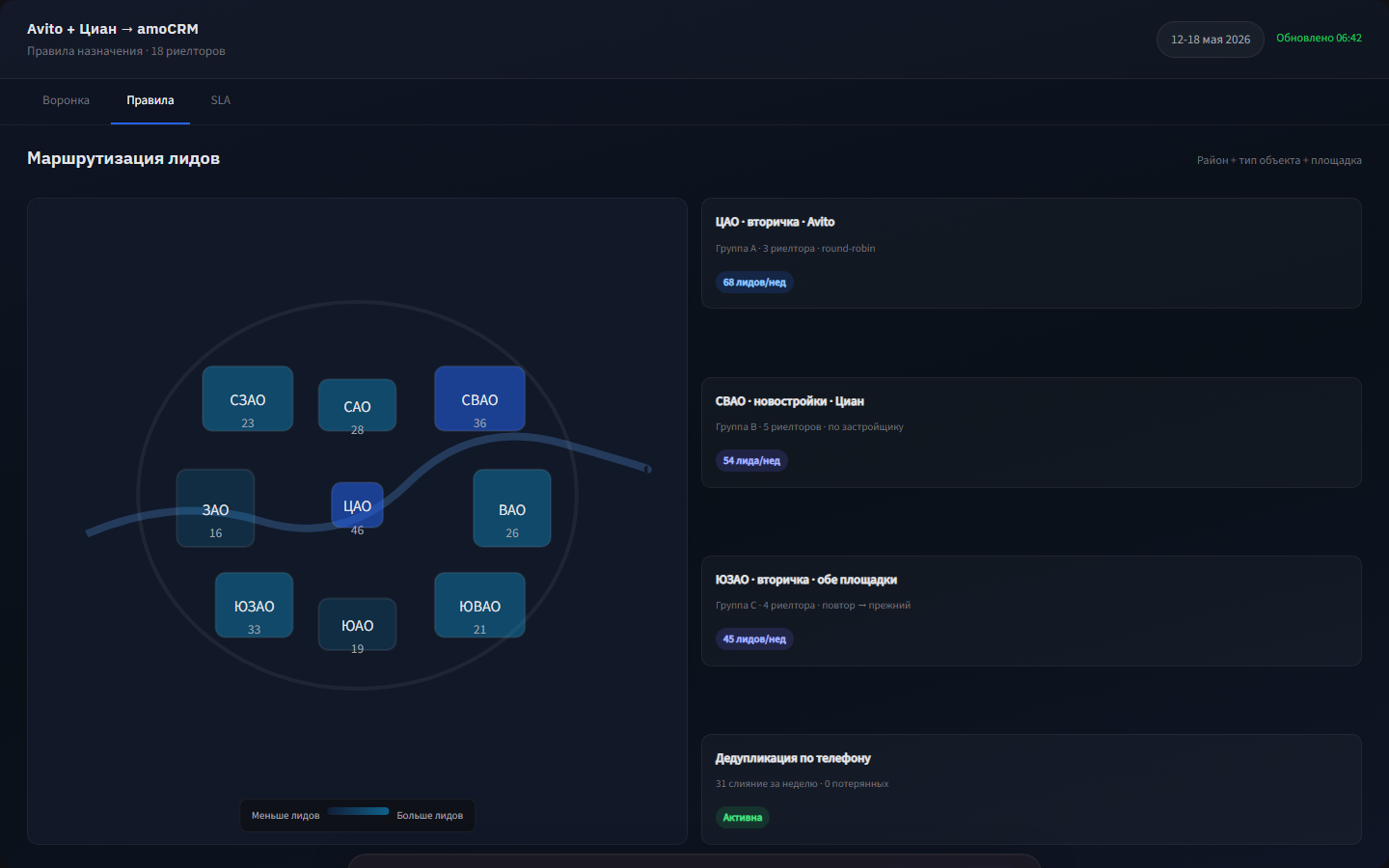1389x868 pixels.
Task: Select the ЮАО district tile
Action: click(x=357, y=624)
